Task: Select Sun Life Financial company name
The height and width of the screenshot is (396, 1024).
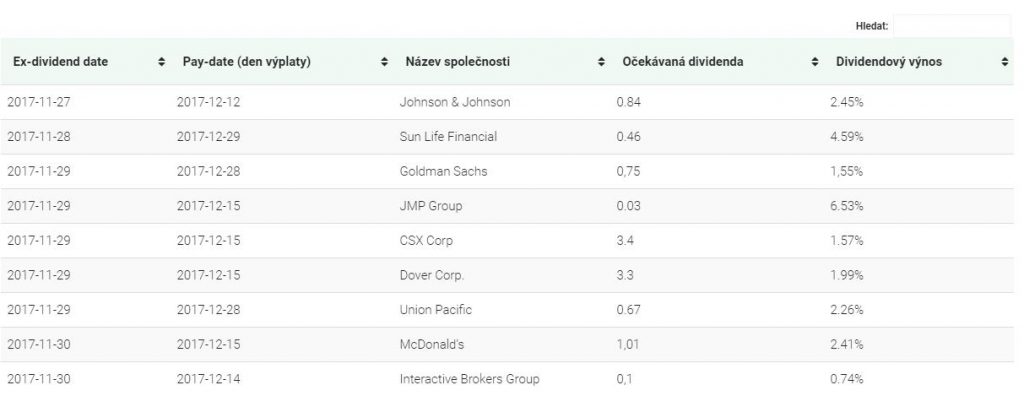Action: 448,137
